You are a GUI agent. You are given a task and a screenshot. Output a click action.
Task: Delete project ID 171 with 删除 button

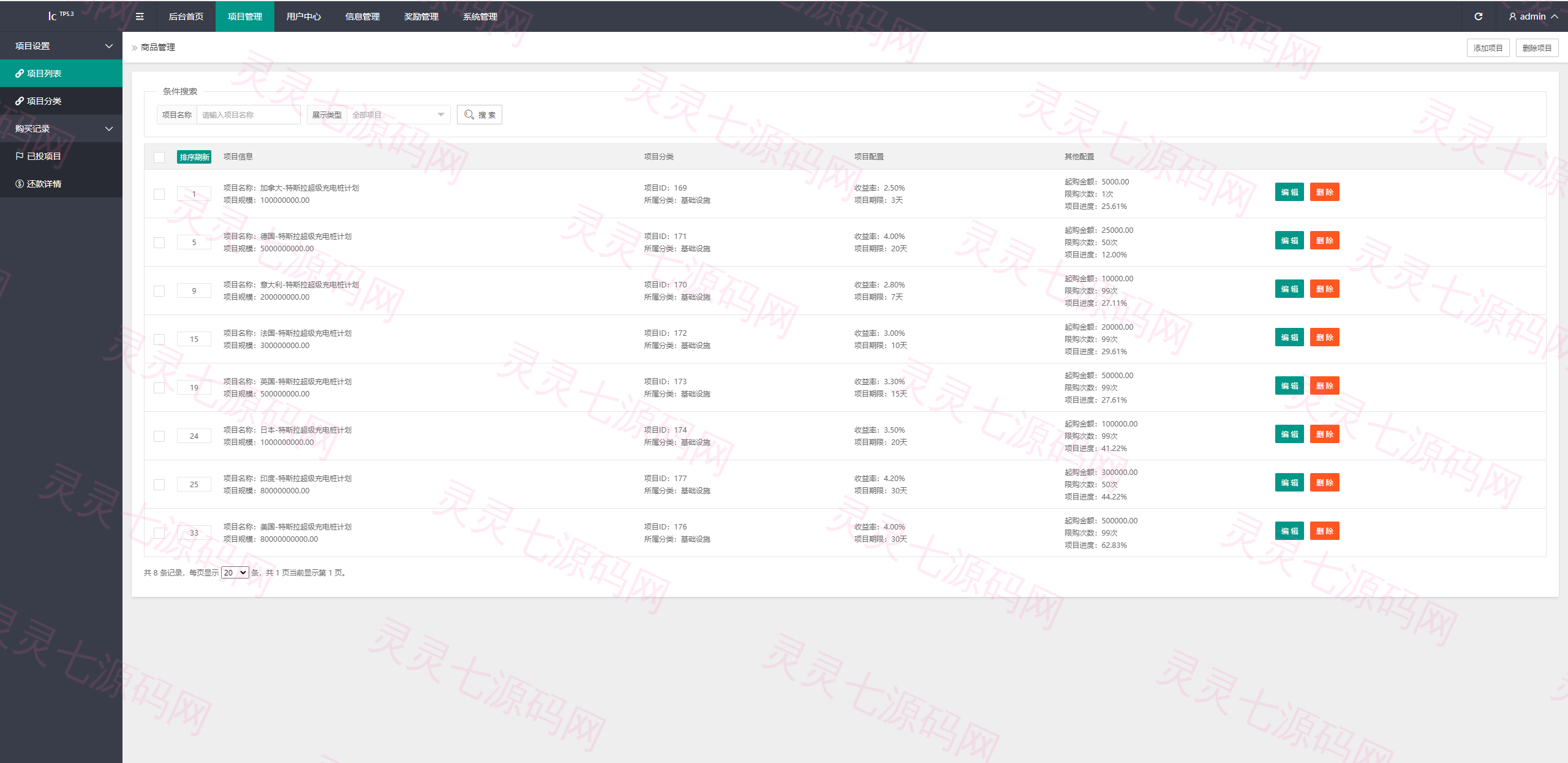[x=1325, y=240]
